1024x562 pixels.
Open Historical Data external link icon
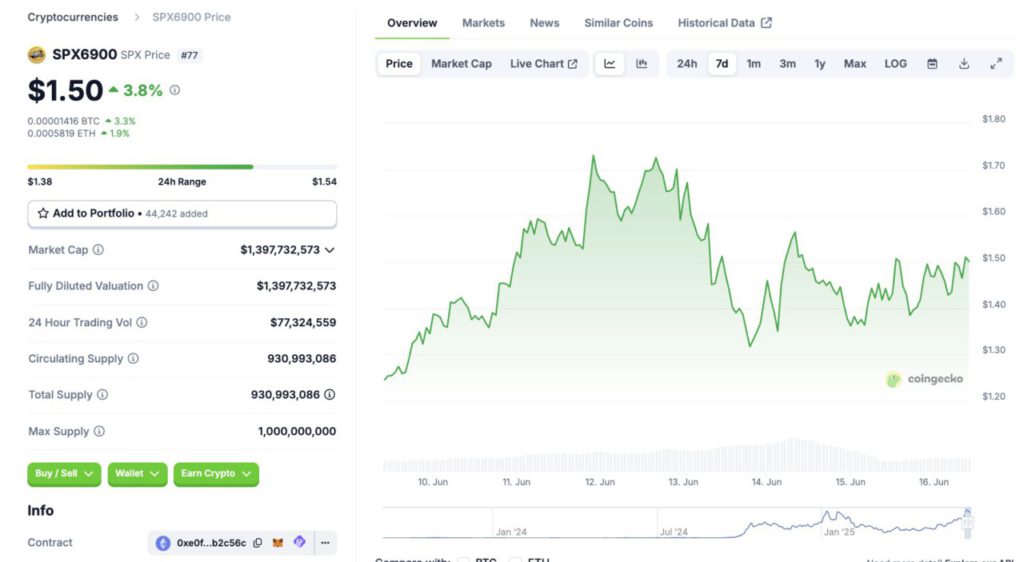pos(767,23)
